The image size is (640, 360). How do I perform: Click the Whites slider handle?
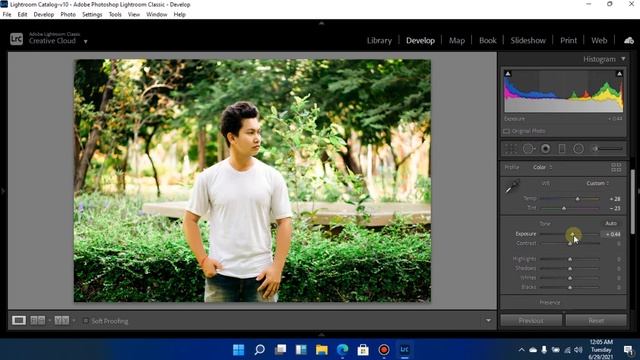pyautogui.click(x=570, y=278)
